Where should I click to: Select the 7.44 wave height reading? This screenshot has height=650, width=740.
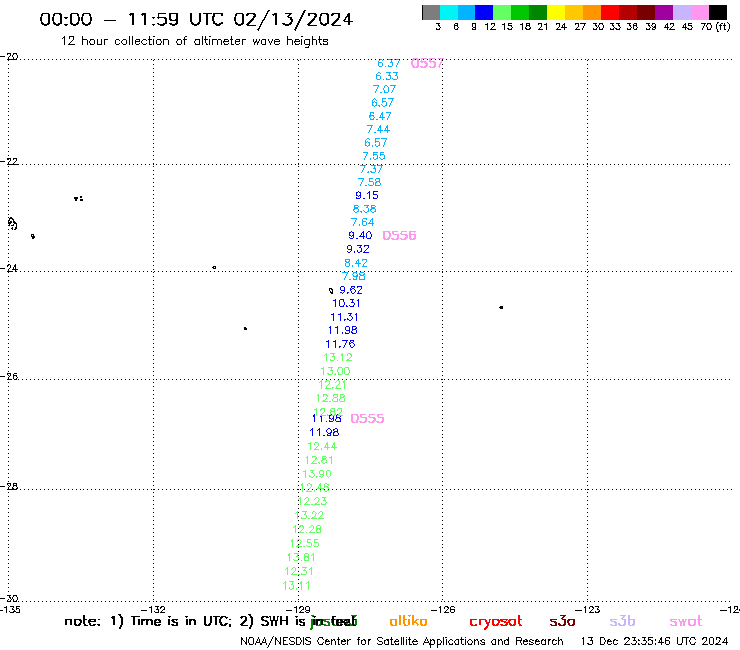[378, 129]
